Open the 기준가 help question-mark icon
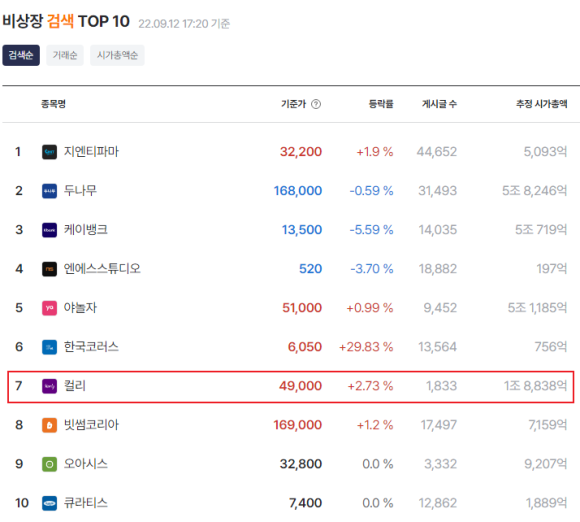This screenshot has width=580, height=522. (x=316, y=104)
